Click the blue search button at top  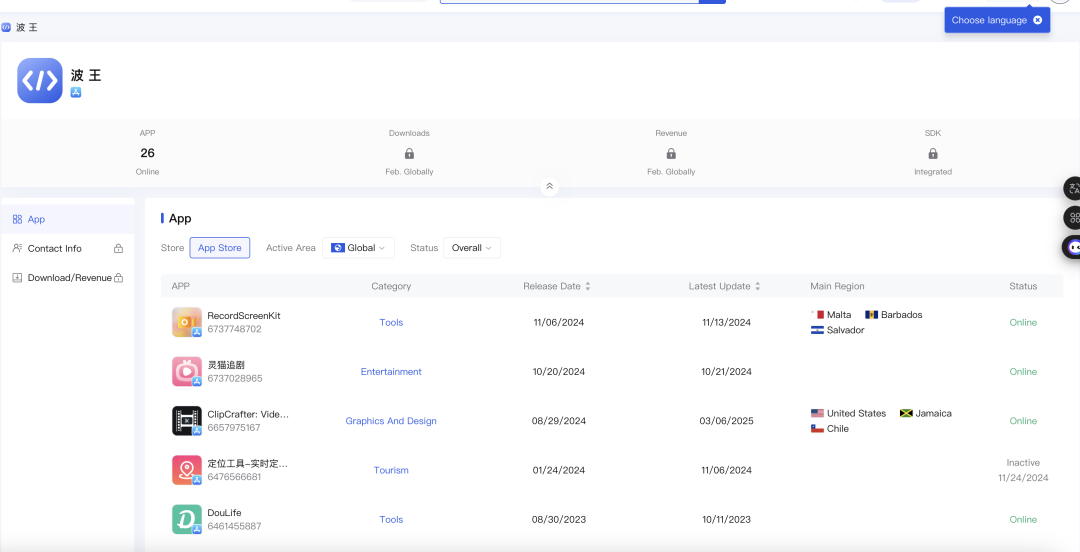coord(712,1)
